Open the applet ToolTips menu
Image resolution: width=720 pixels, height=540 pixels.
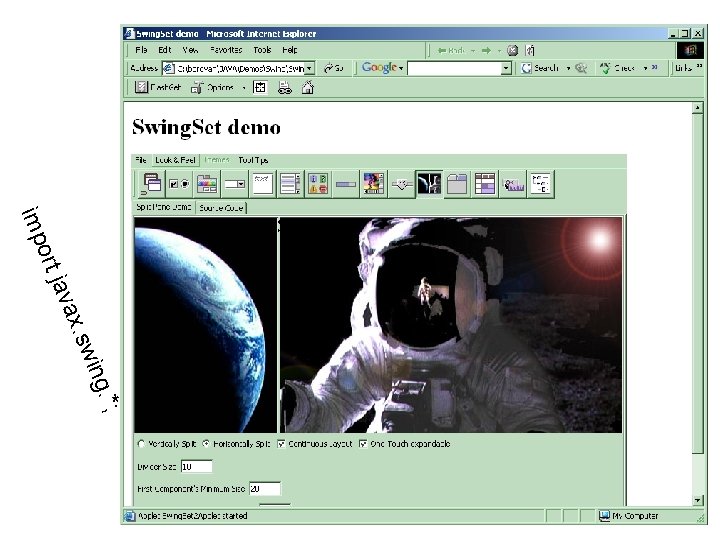point(253,160)
